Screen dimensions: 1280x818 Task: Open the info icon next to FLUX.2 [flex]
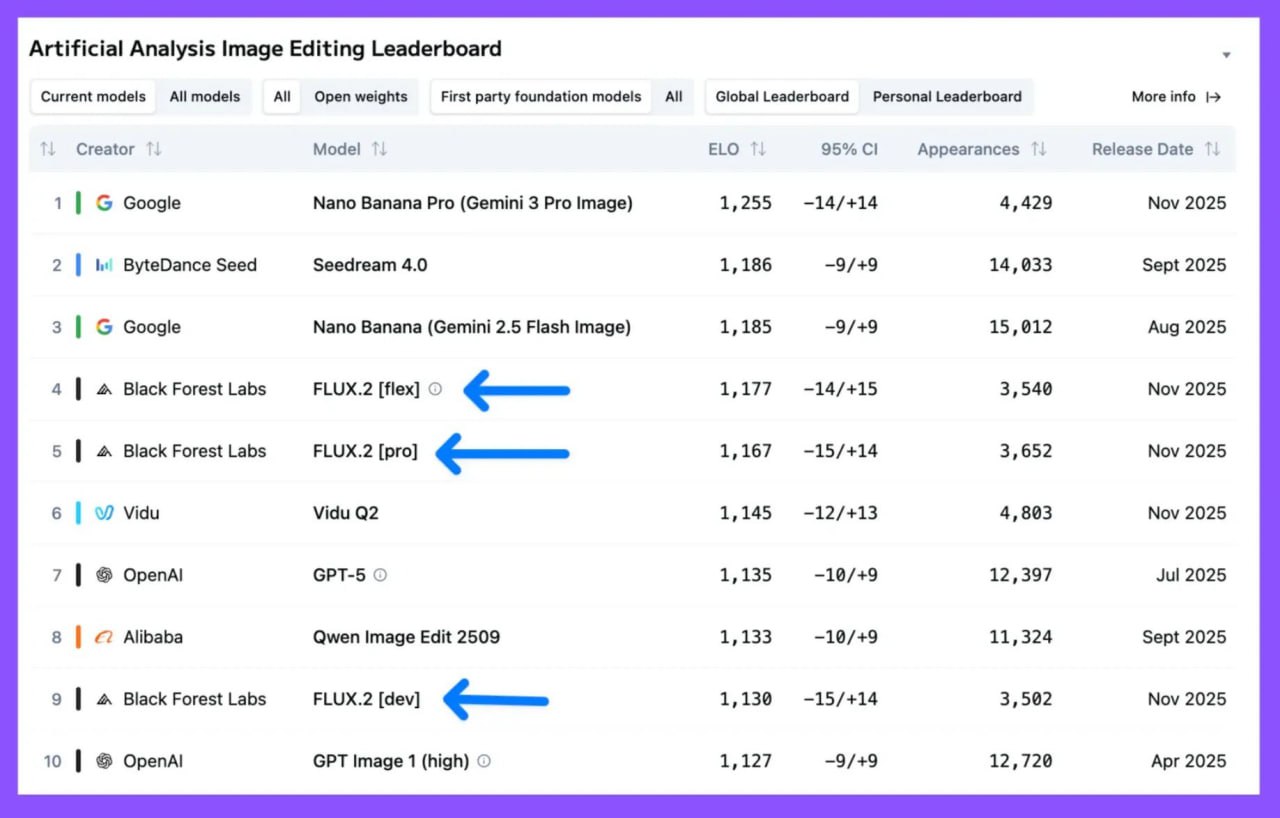click(x=435, y=389)
